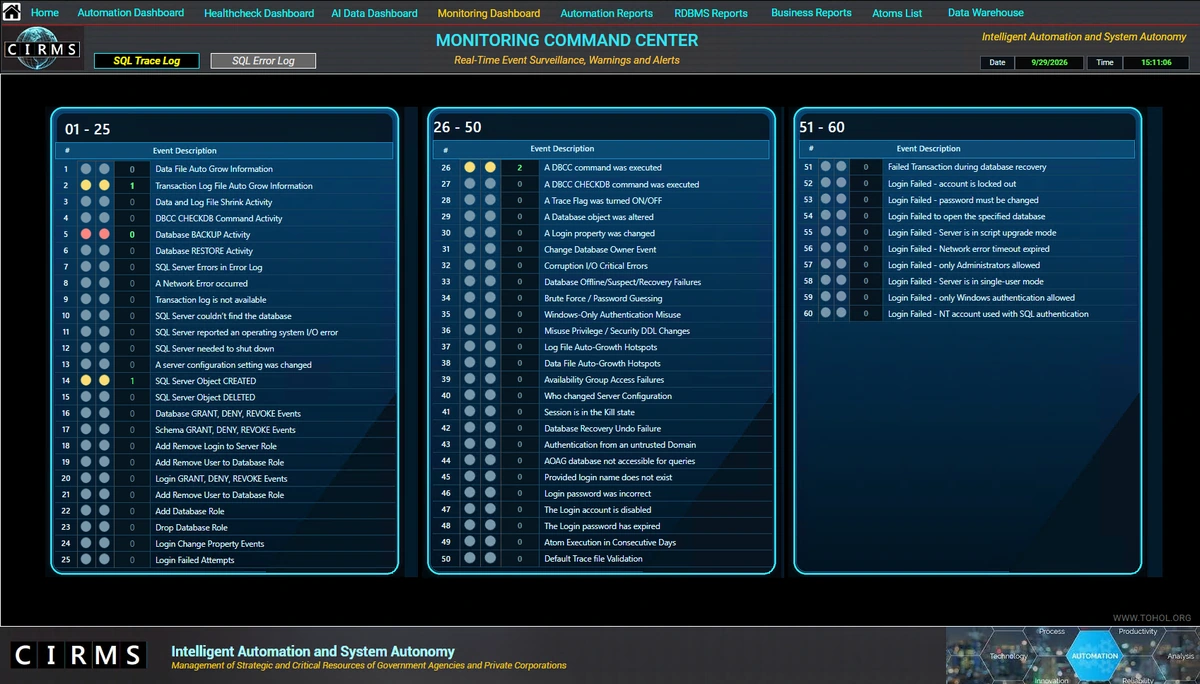Viewport: 1200px width, 684px height.
Task: Click the date field showing 9/29/2026
Action: pyautogui.click(x=1049, y=62)
